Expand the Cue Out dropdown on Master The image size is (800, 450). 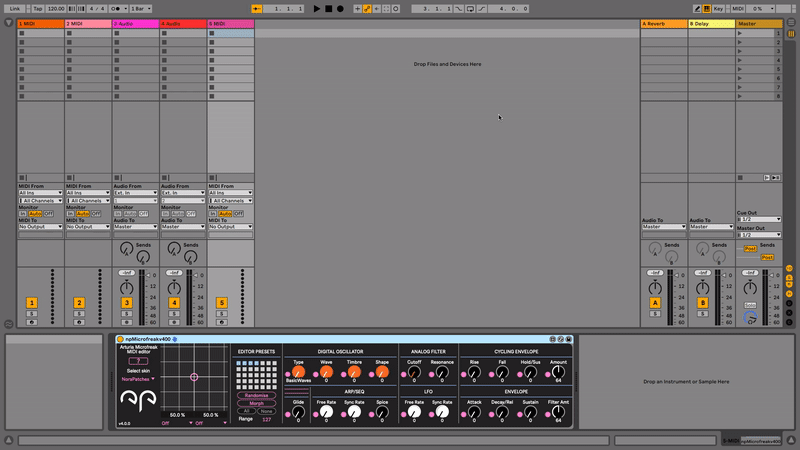pos(760,219)
